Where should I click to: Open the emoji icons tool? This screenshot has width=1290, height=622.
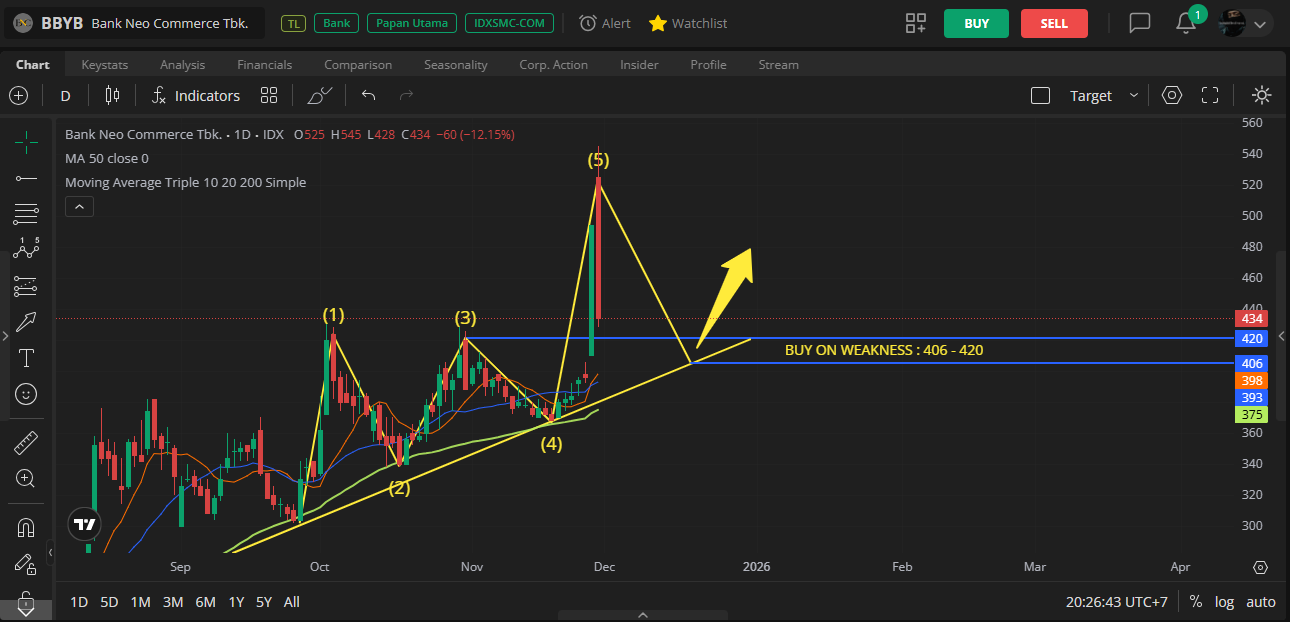26,394
